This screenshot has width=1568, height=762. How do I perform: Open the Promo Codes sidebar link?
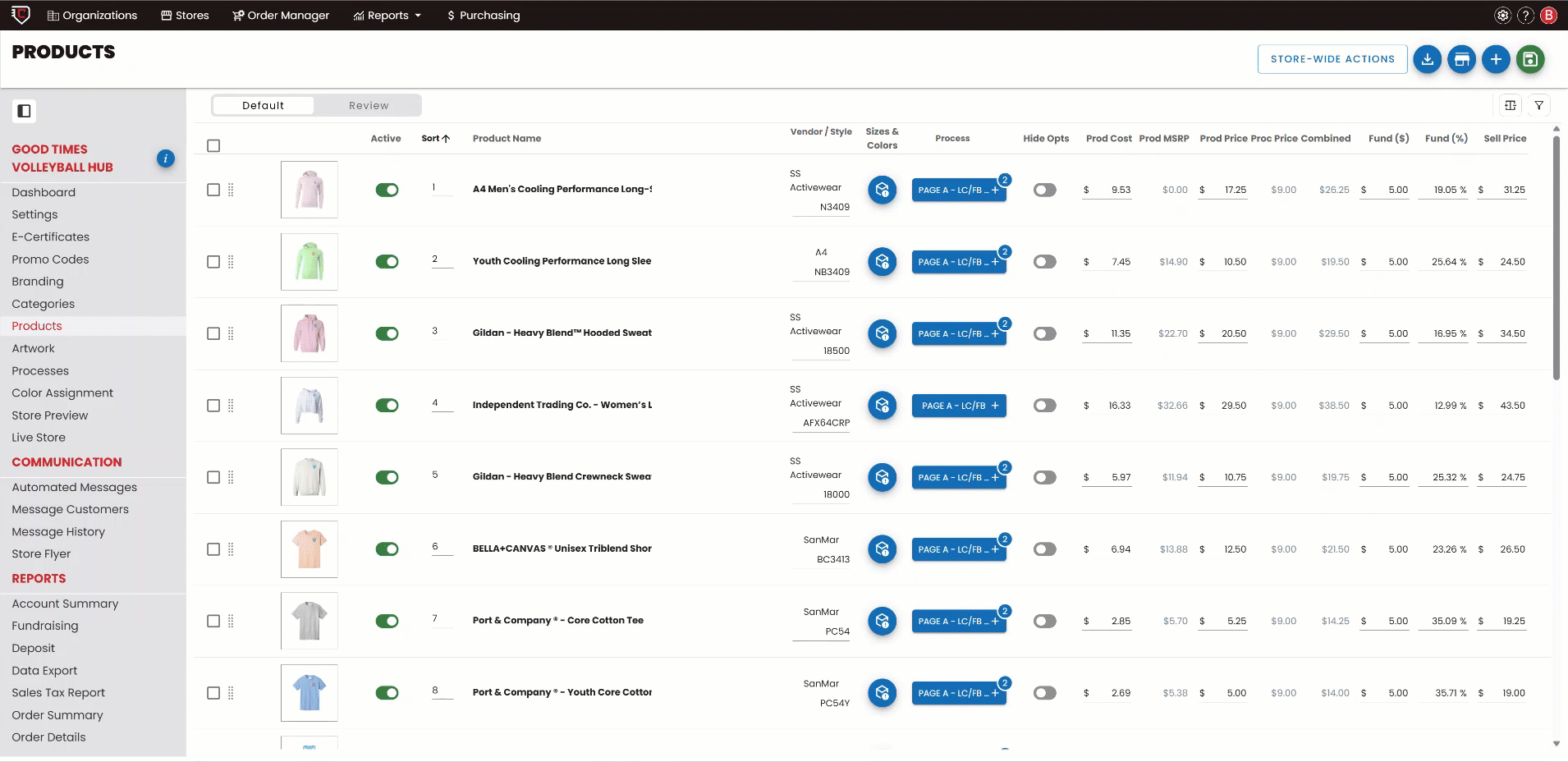click(50, 259)
